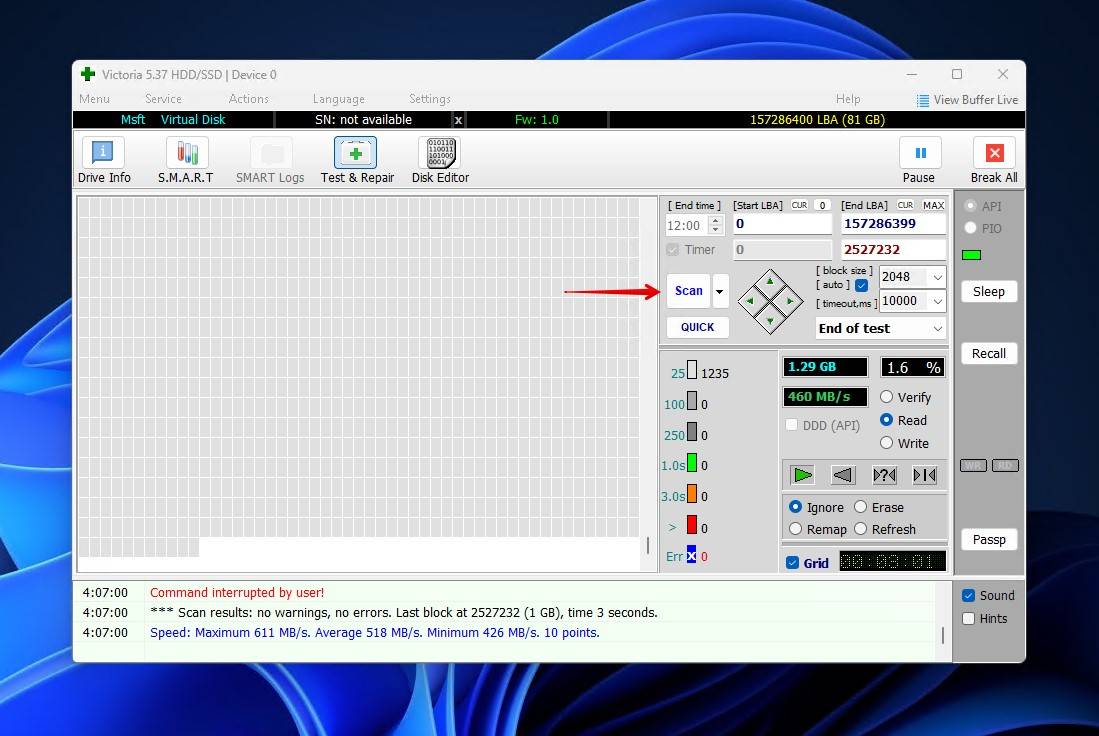Click the End time stepper arrows

[x=716, y=225]
